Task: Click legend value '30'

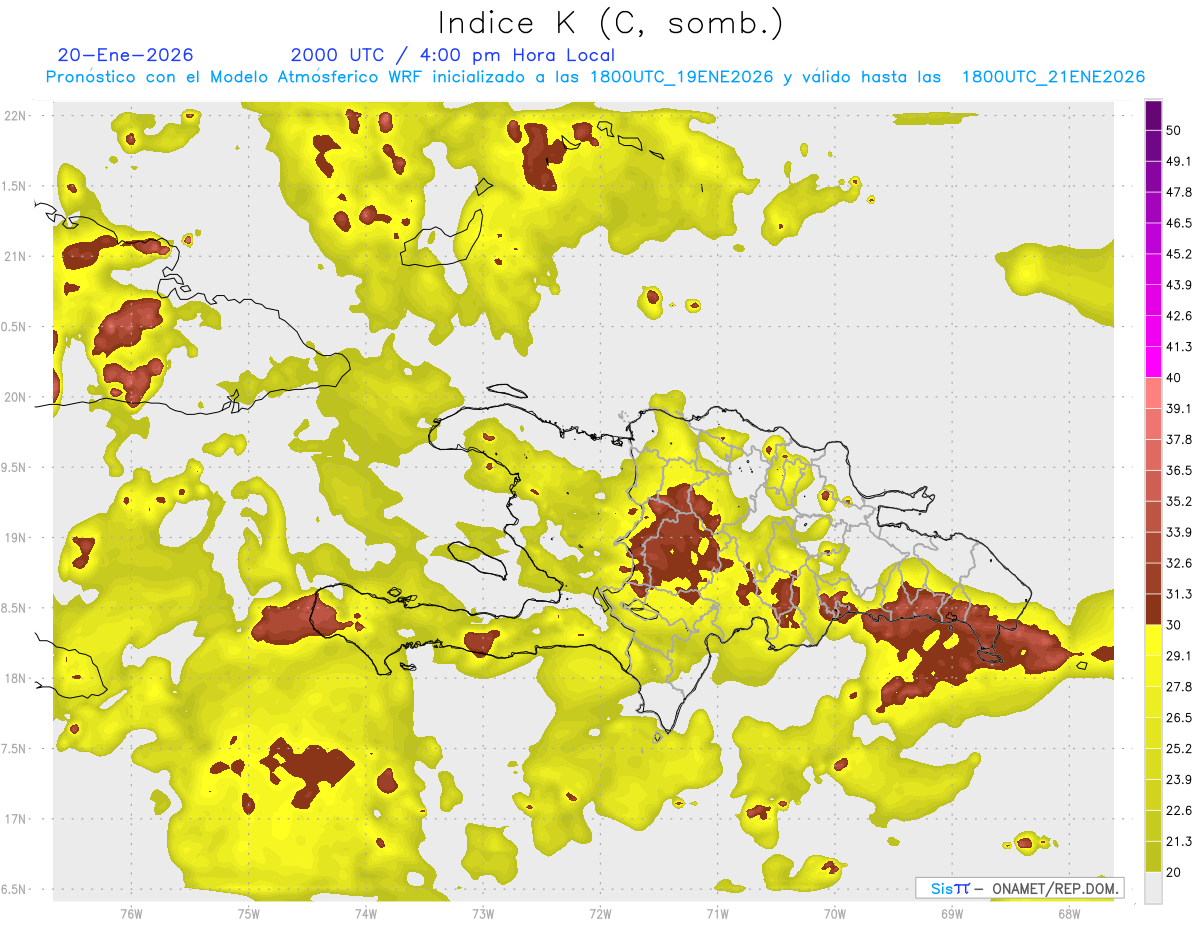Action: (1175, 625)
